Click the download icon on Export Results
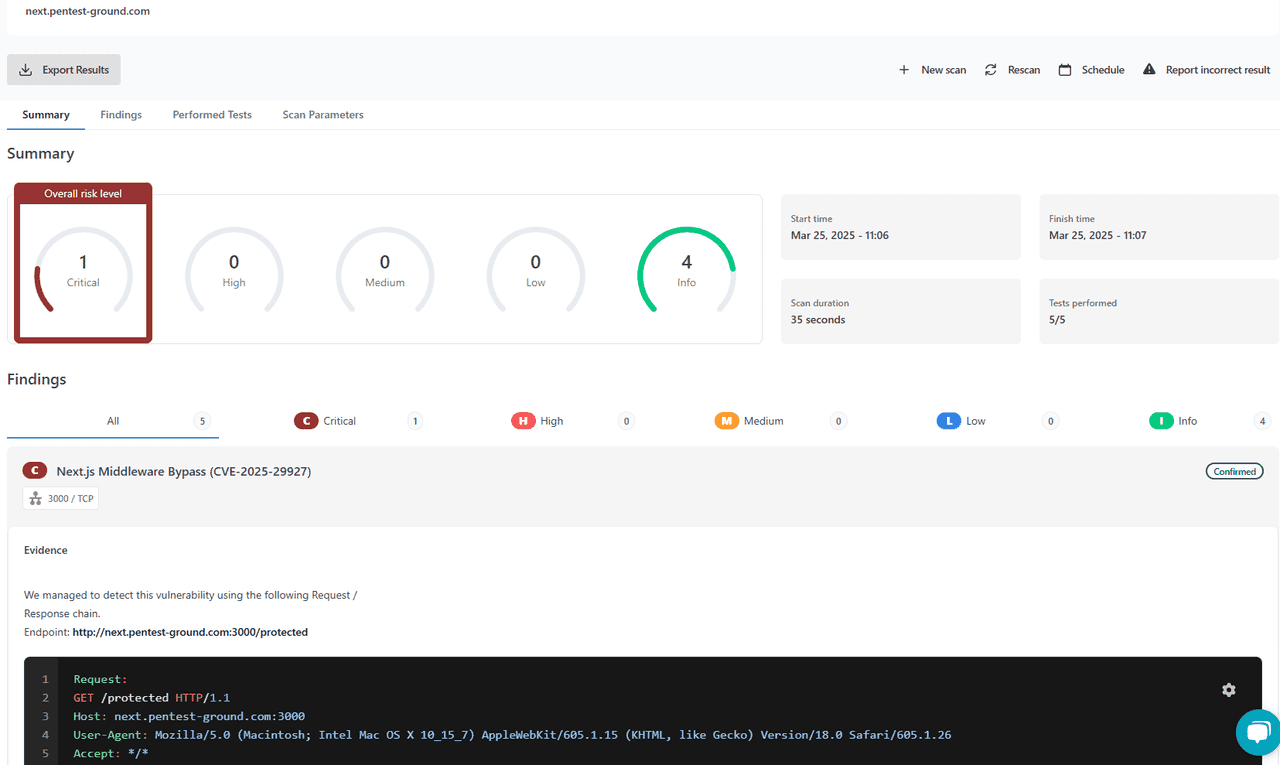The width and height of the screenshot is (1280, 765). tap(25, 69)
